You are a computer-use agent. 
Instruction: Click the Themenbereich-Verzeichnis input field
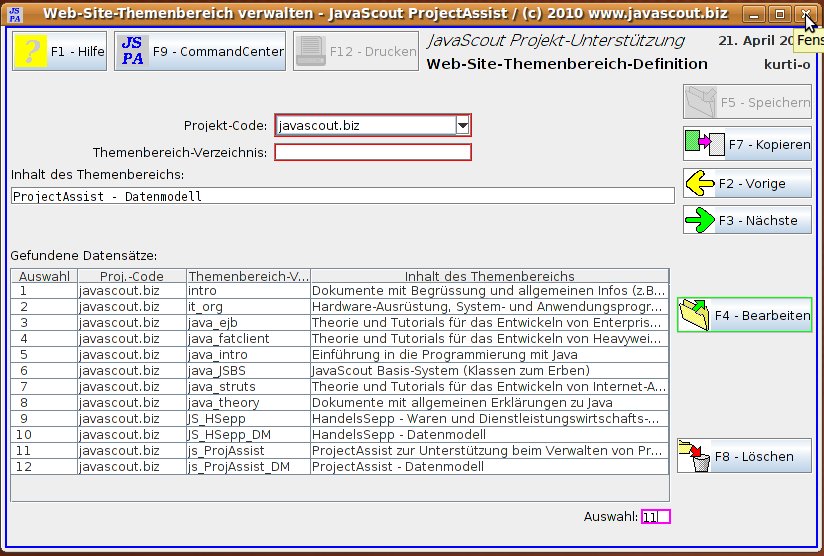tap(372, 153)
